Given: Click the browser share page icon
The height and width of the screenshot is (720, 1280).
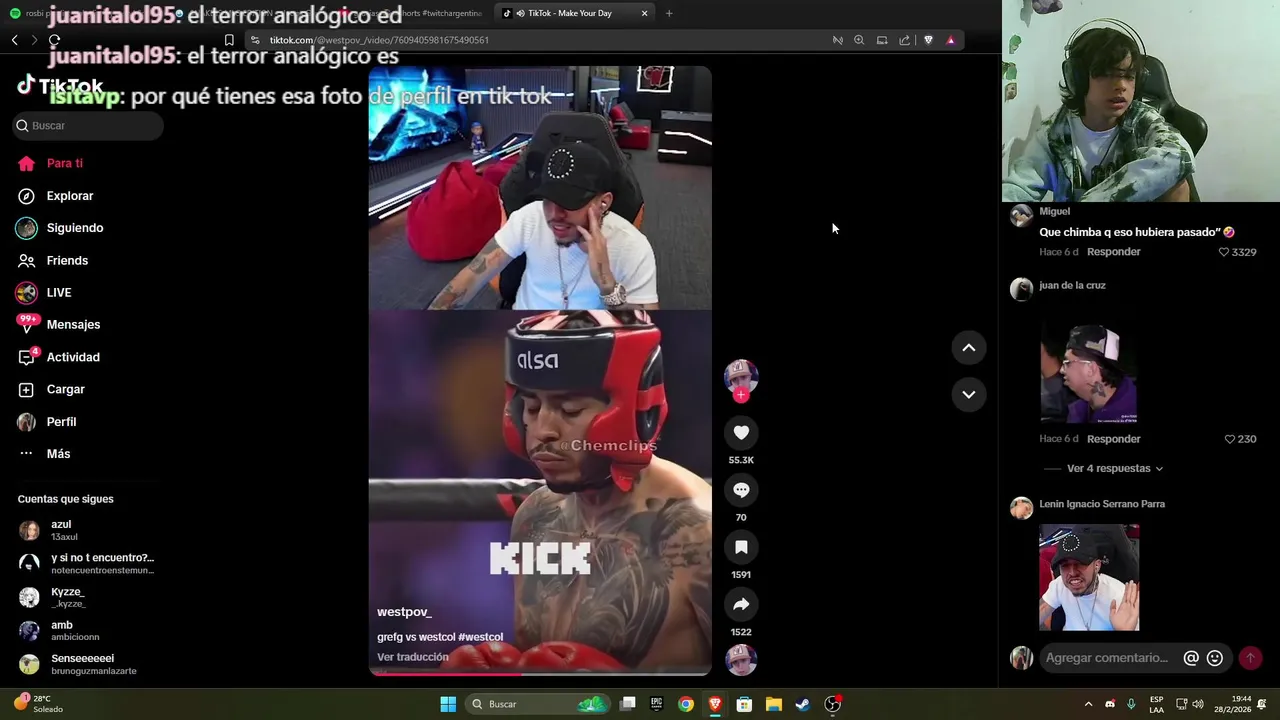Looking at the screenshot, I should (905, 40).
